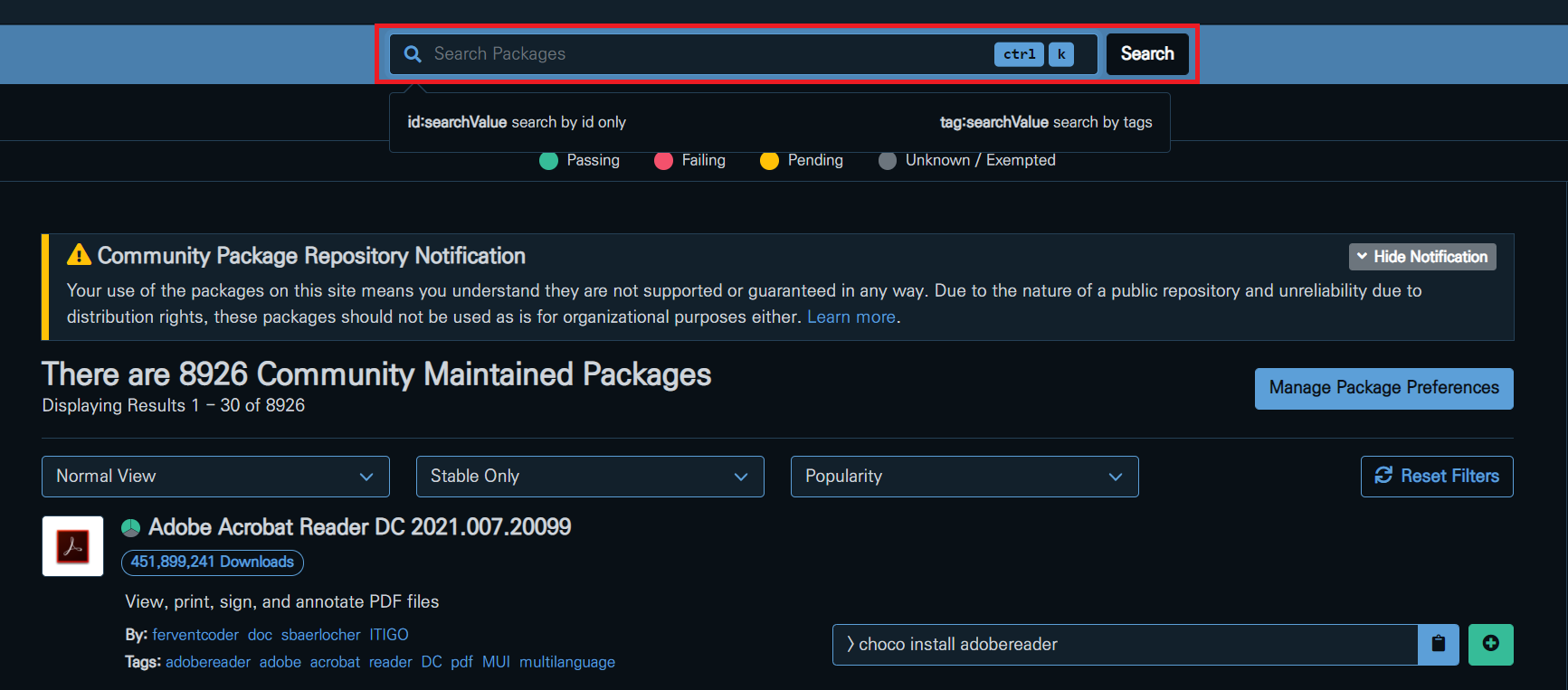Screen dimensions: 1568x690
Task: Select the choco install adobereader command field
Action: point(1125,645)
